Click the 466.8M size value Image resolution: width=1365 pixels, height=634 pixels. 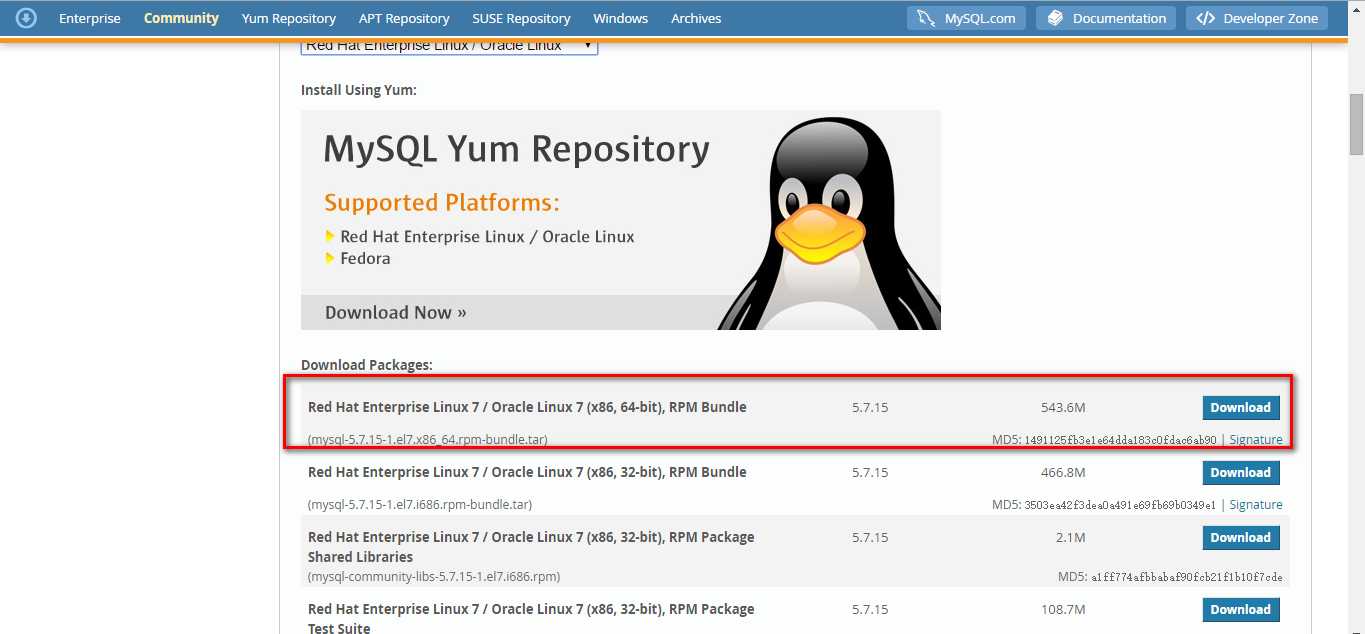[x=1063, y=472]
